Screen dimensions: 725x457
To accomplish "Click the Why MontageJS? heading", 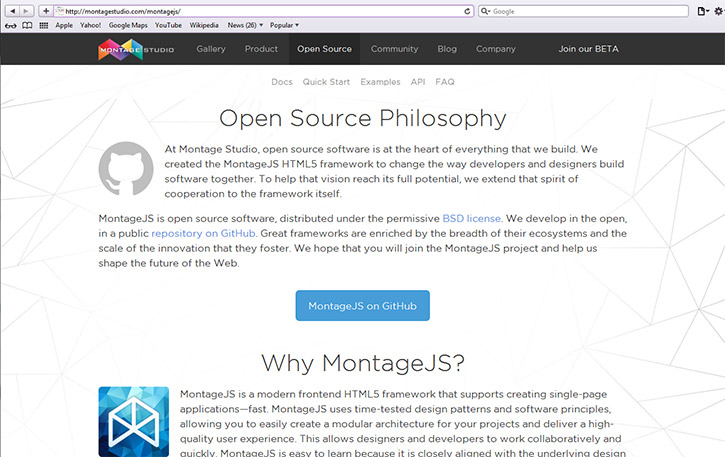I will pyautogui.click(x=362, y=363).
